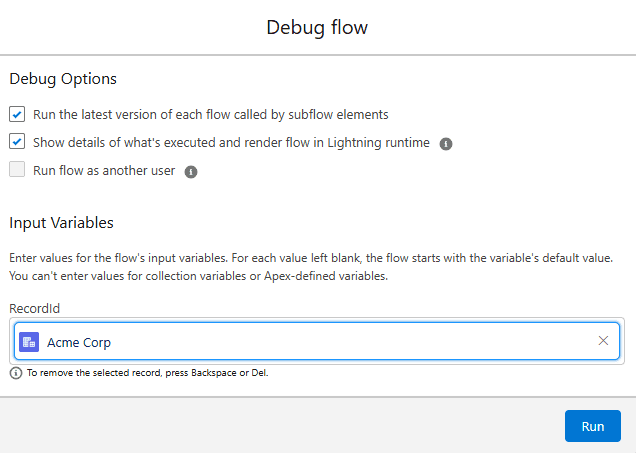This screenshot has width=636, height=453.
Task: Clear the Acme Corp selection with the X icon
Action: pyautogui.click(x=603, y=341)
